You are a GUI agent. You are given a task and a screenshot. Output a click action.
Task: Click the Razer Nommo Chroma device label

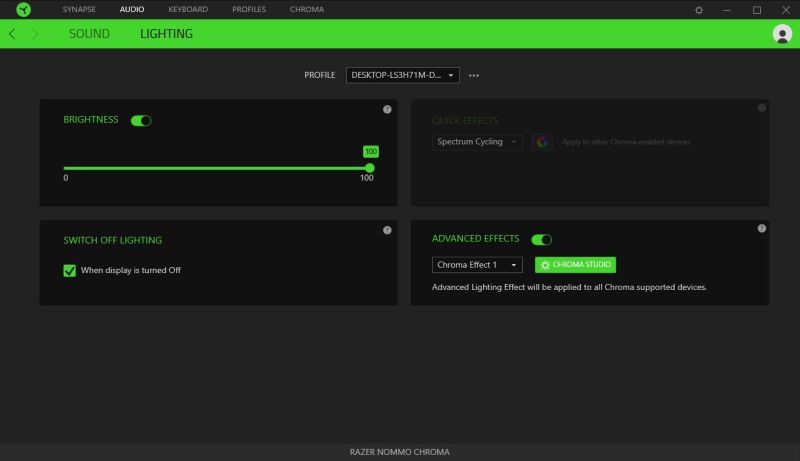point(399,452)
